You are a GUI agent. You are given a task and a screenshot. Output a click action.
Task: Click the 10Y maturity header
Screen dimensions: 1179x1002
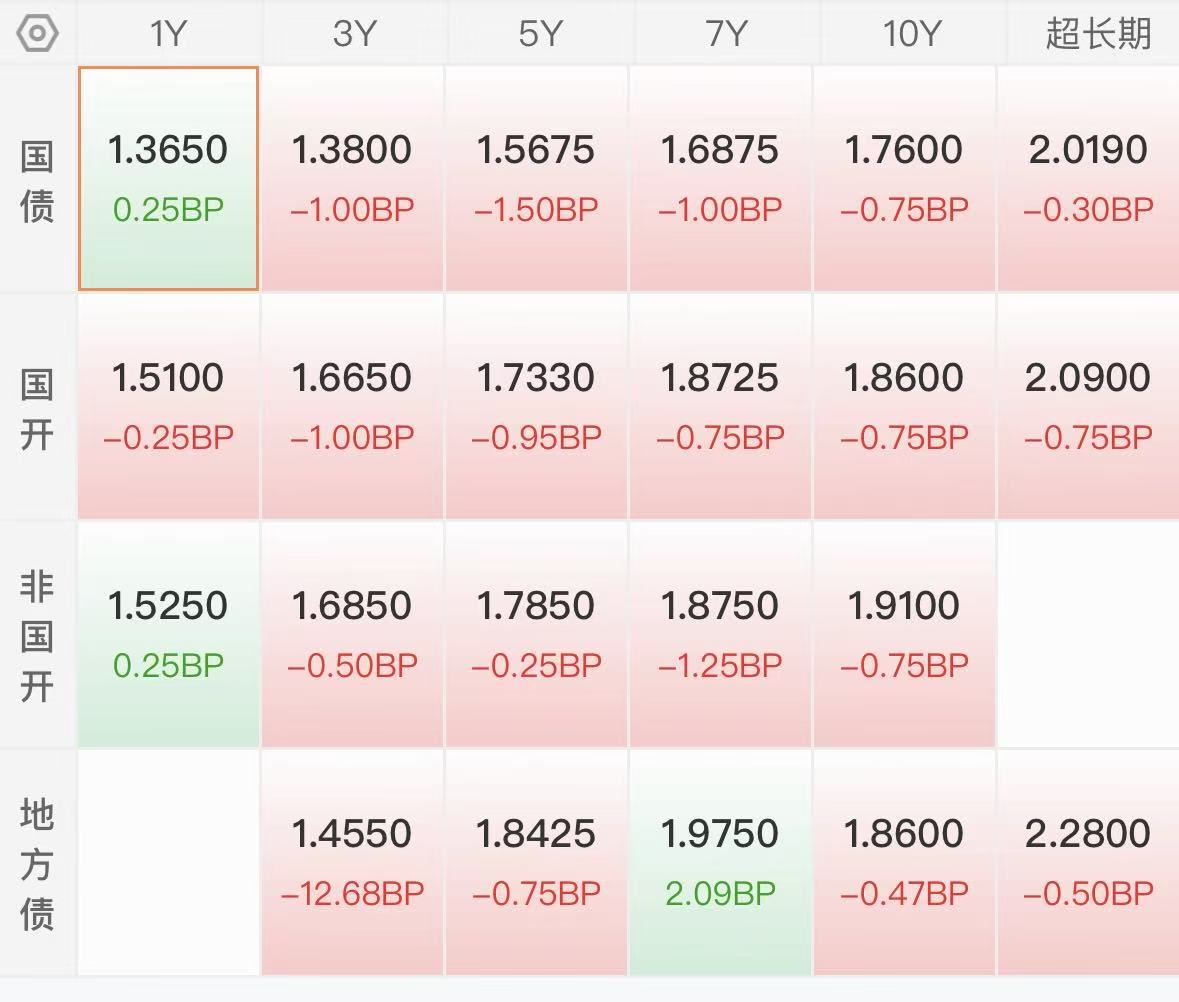coord(912,33)
